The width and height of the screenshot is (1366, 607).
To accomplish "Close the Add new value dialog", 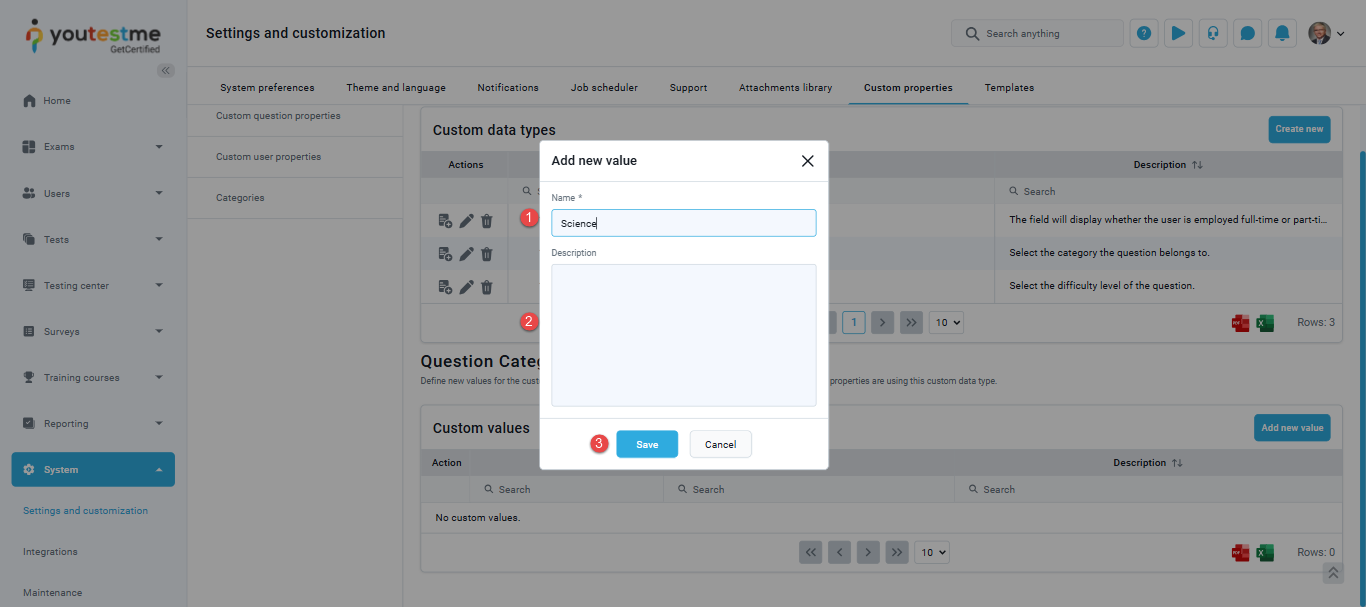I will point(807,161).
